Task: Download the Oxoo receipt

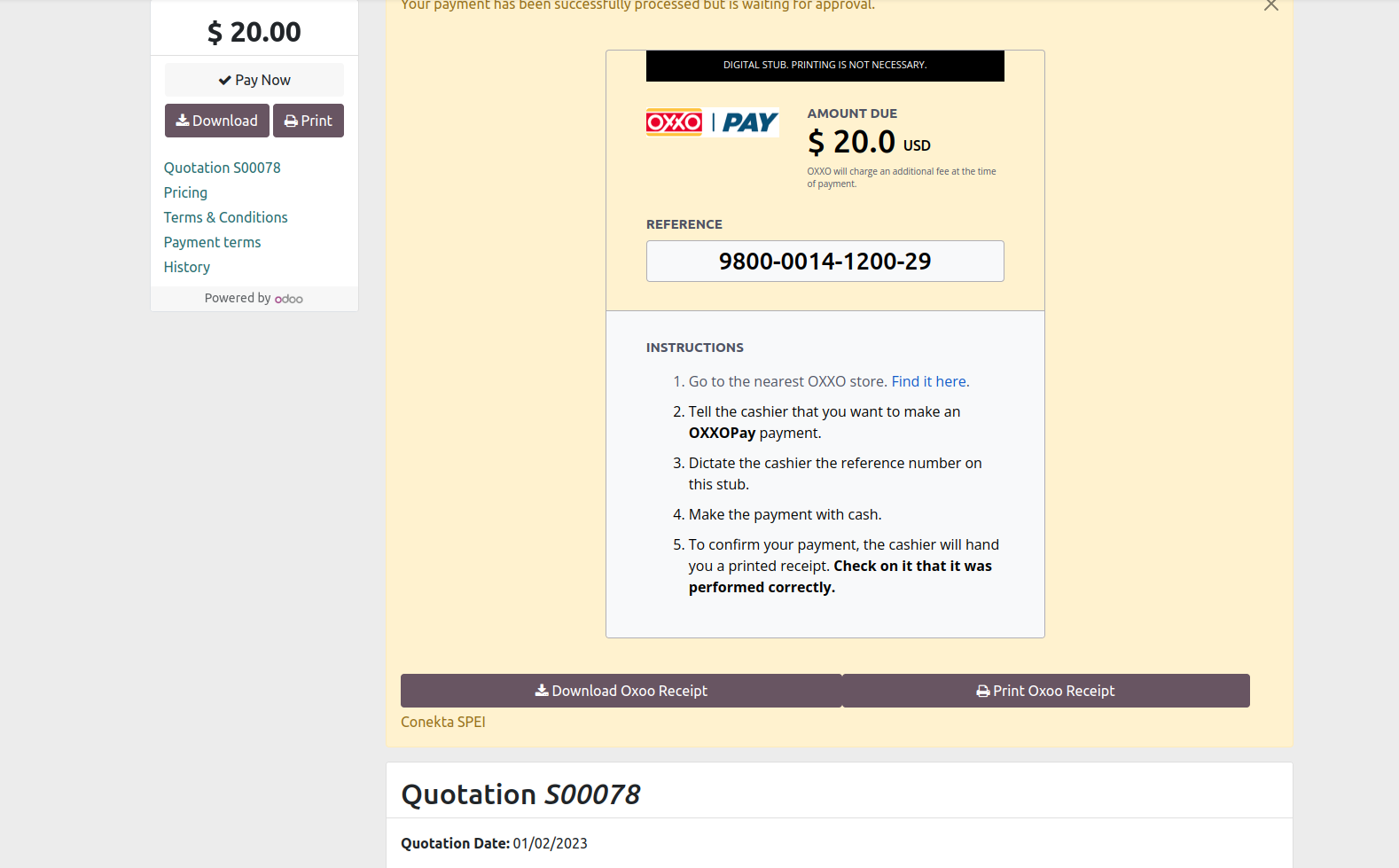Action: pyautogui.click(x=621, y=691)
